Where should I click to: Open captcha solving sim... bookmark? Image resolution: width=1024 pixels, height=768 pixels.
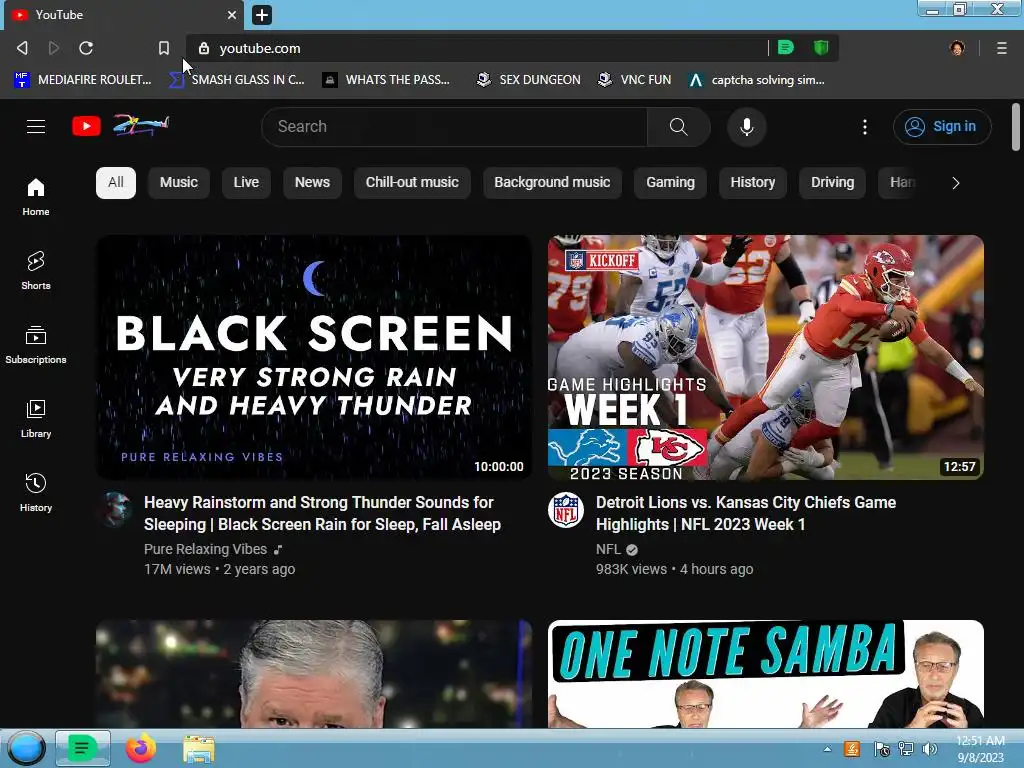757,80
